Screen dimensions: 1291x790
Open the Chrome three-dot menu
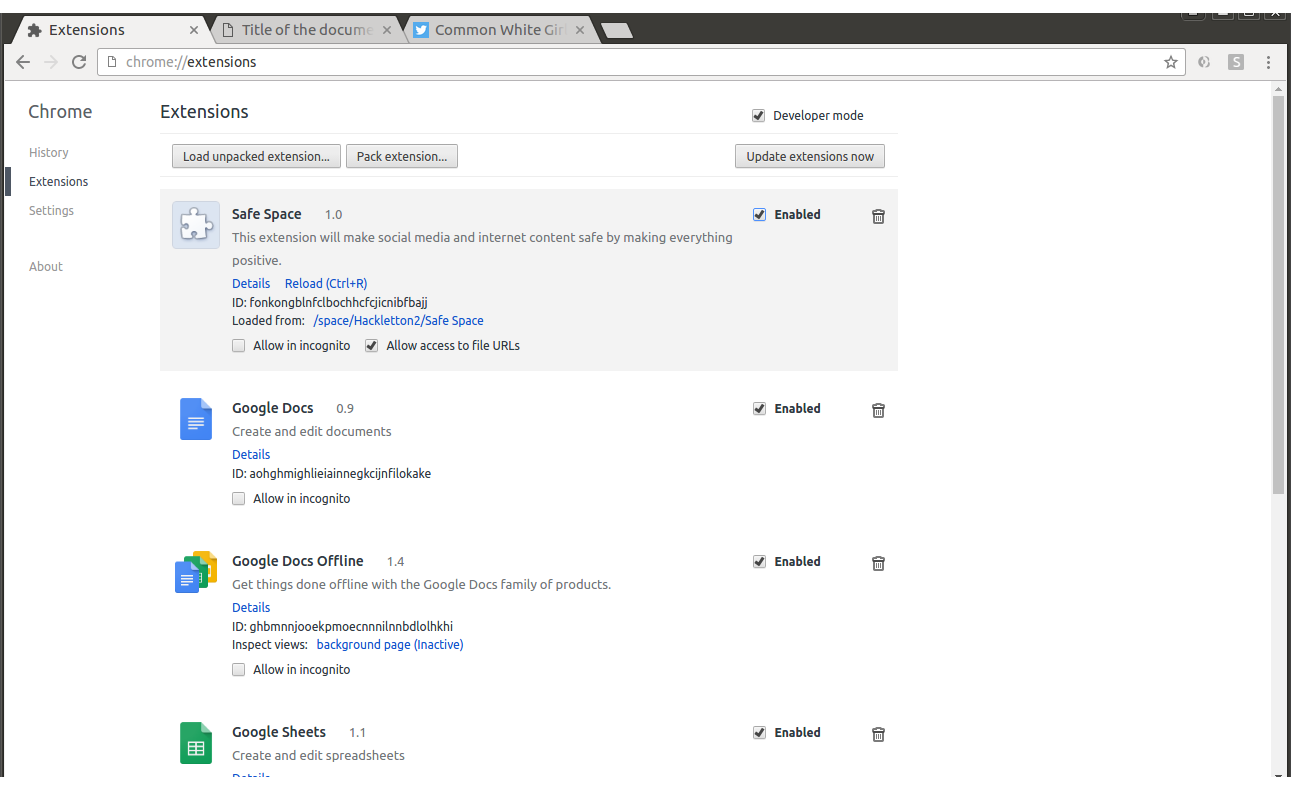[x=1268, y=62]
